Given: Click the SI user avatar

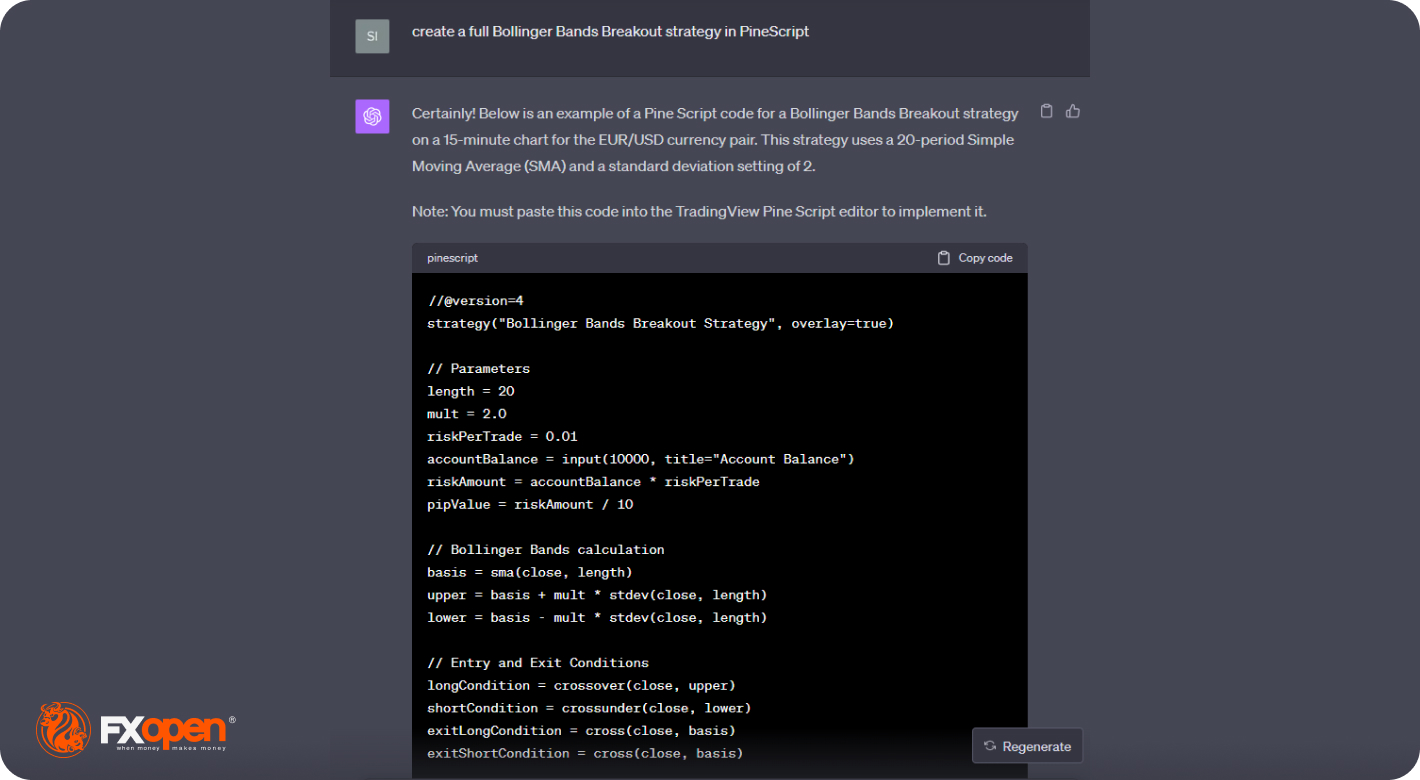Looking at the screenshot, I should (x=372, y=36).
